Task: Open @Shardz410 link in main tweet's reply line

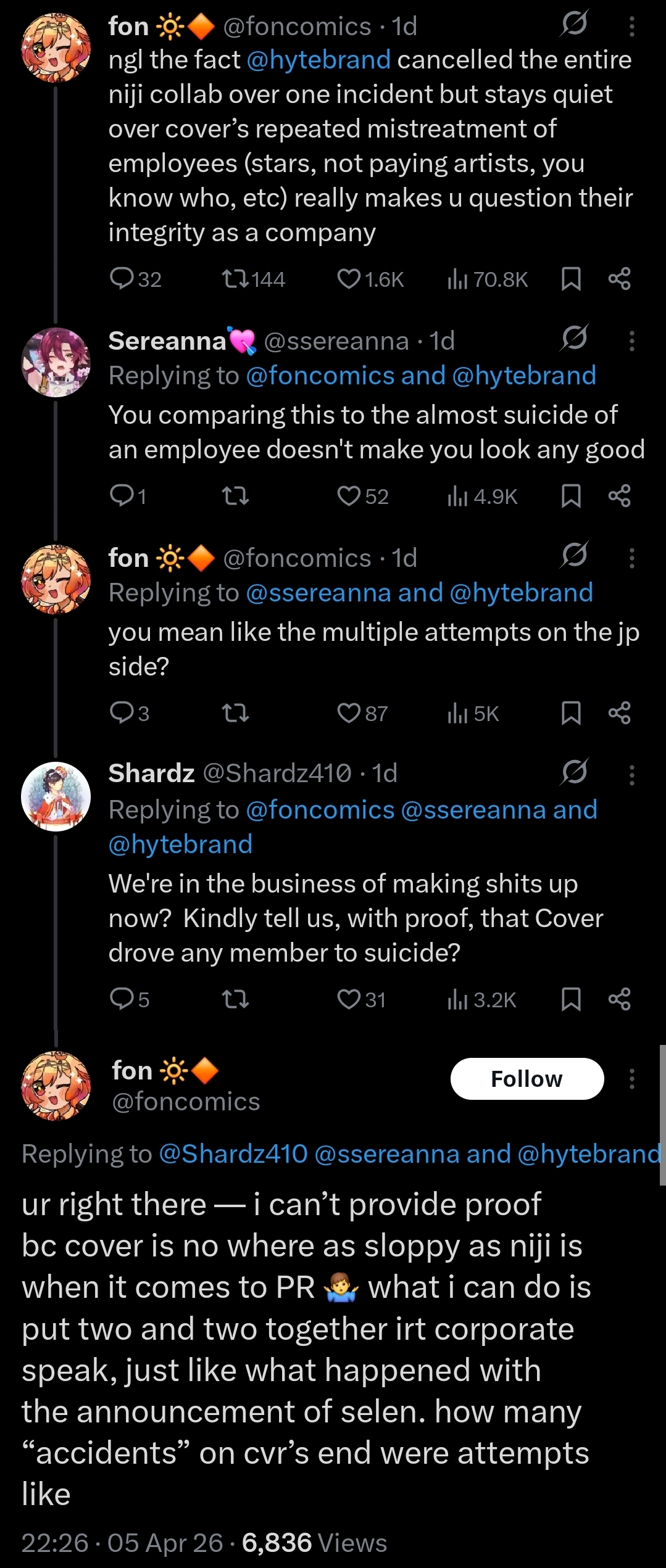Action: (233, 1154)
